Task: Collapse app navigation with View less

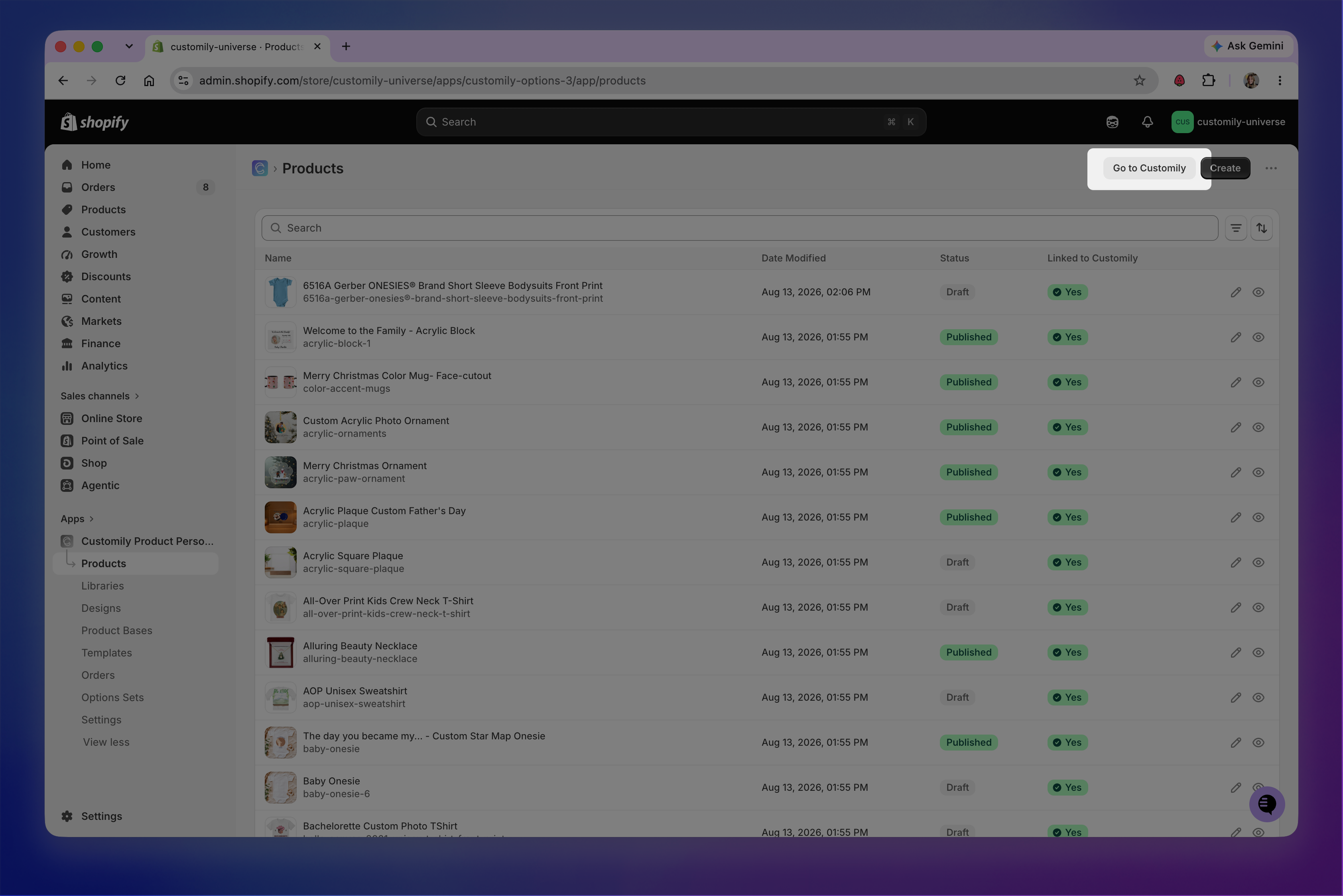Action: click(106, 742)
